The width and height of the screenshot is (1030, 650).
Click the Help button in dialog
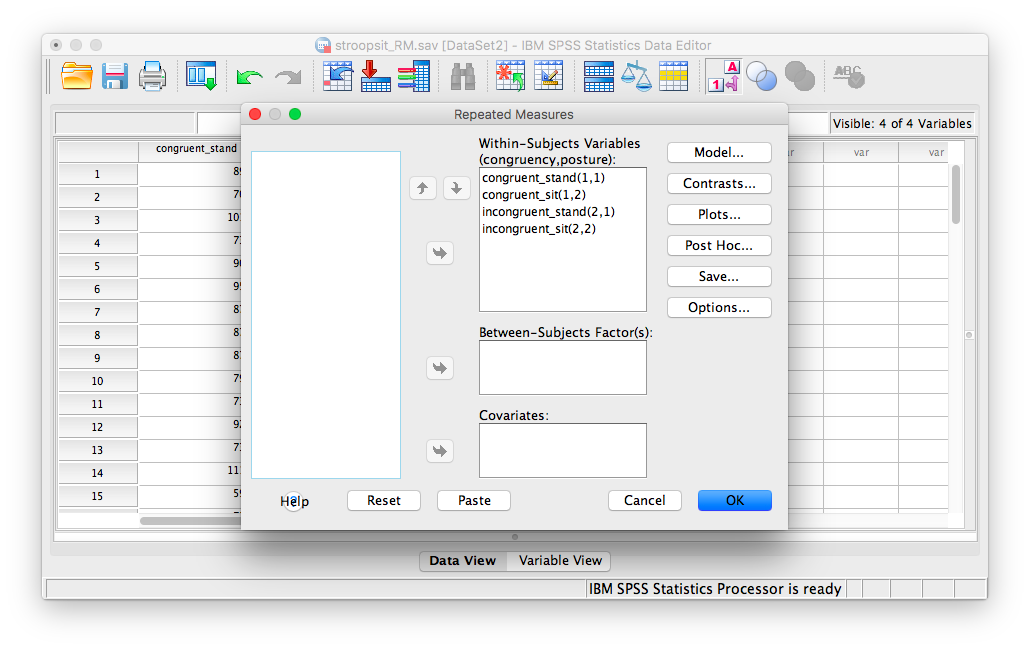(x=294, y=502)
